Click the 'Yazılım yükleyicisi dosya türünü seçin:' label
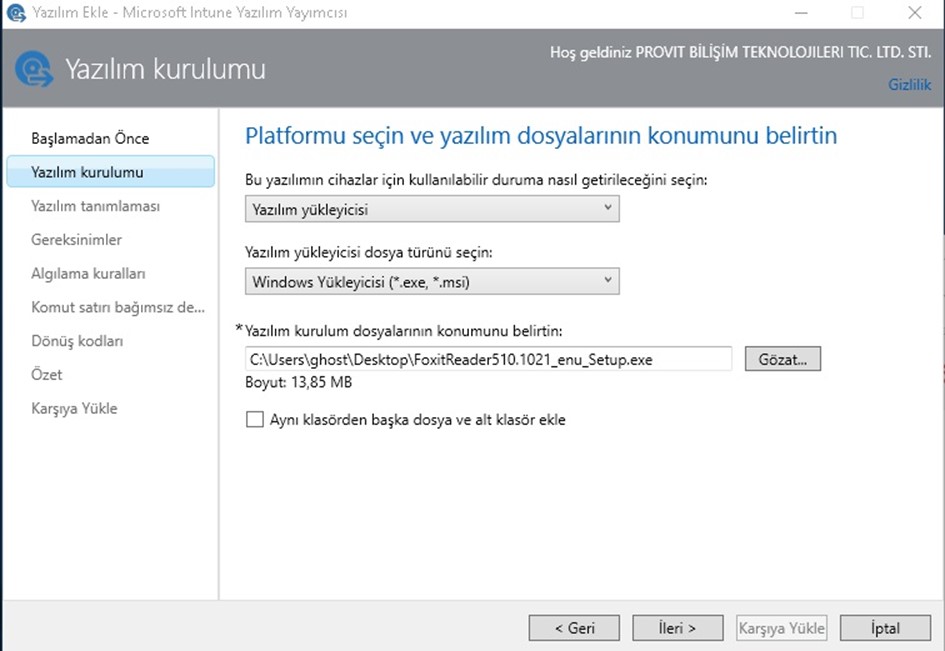 click(x=368, y=253)
